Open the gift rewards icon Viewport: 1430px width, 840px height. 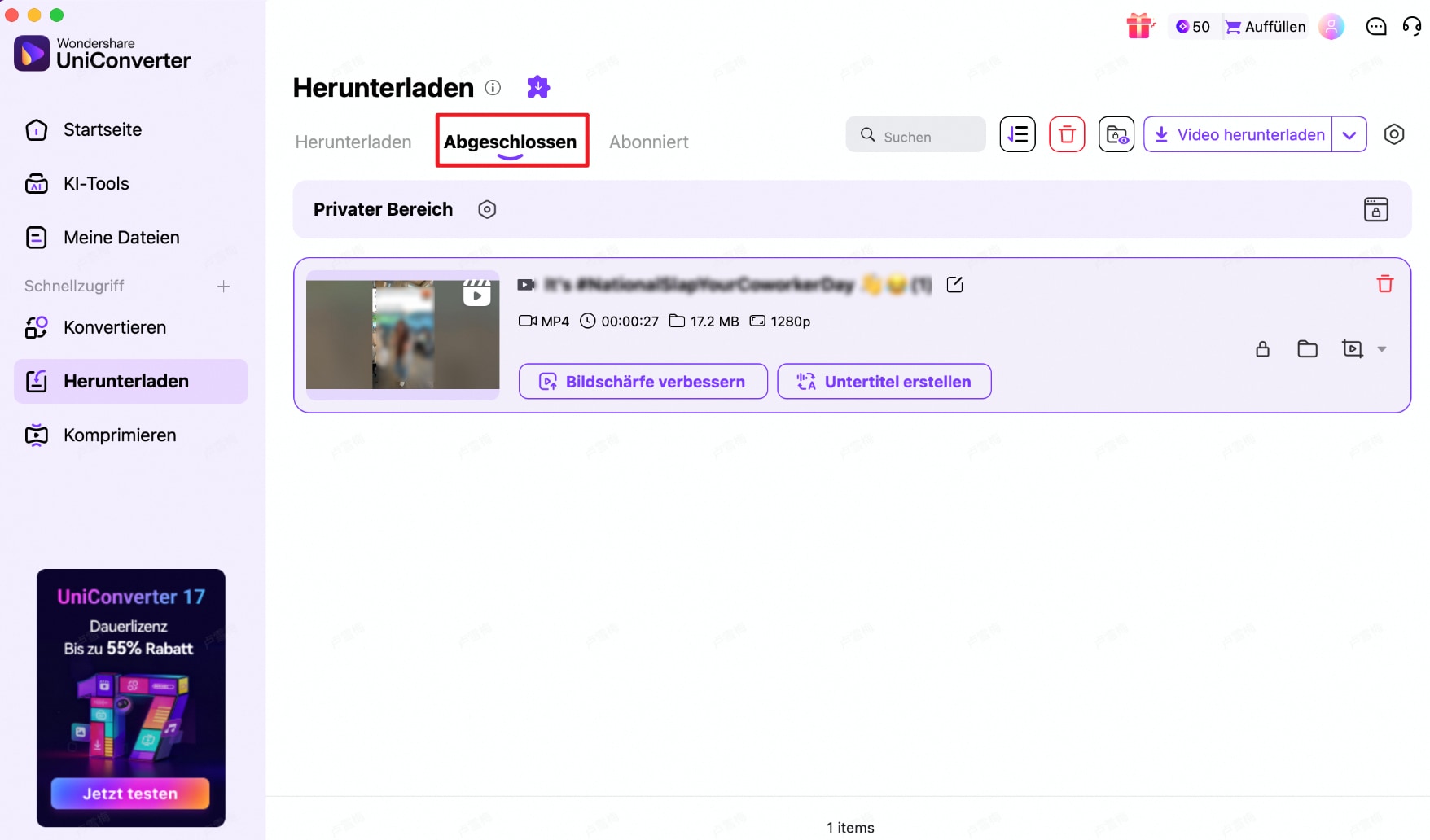coord(1140,25)
